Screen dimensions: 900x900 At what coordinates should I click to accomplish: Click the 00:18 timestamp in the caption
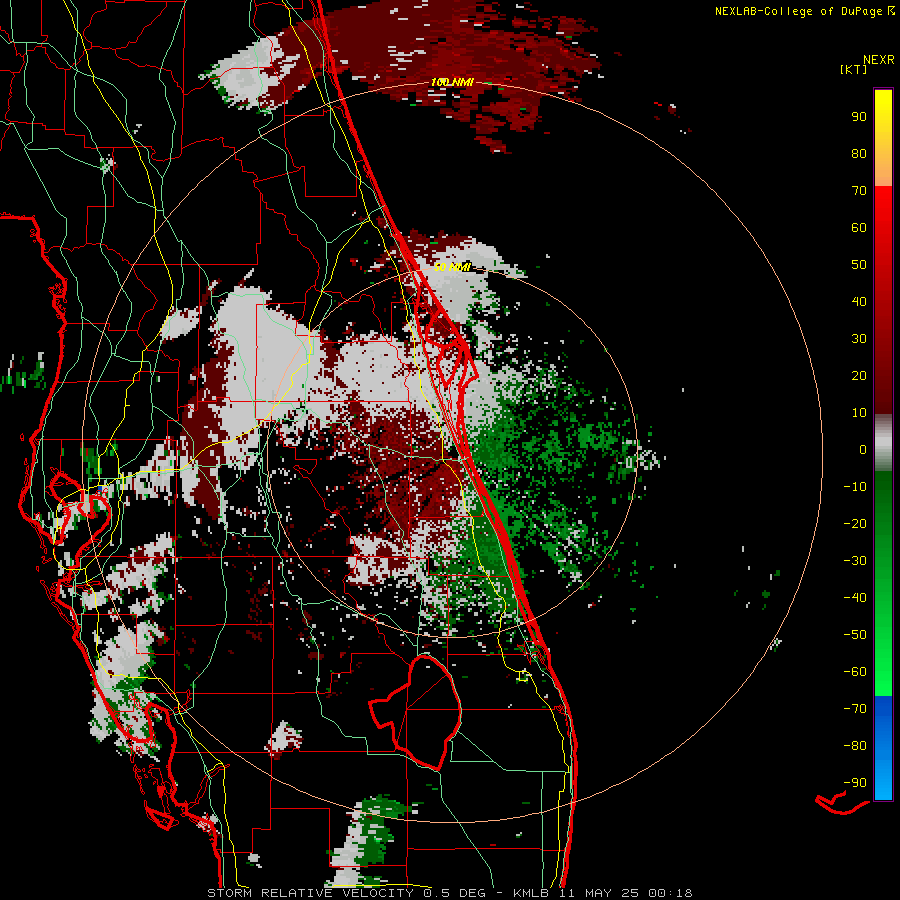click(670, 893)
